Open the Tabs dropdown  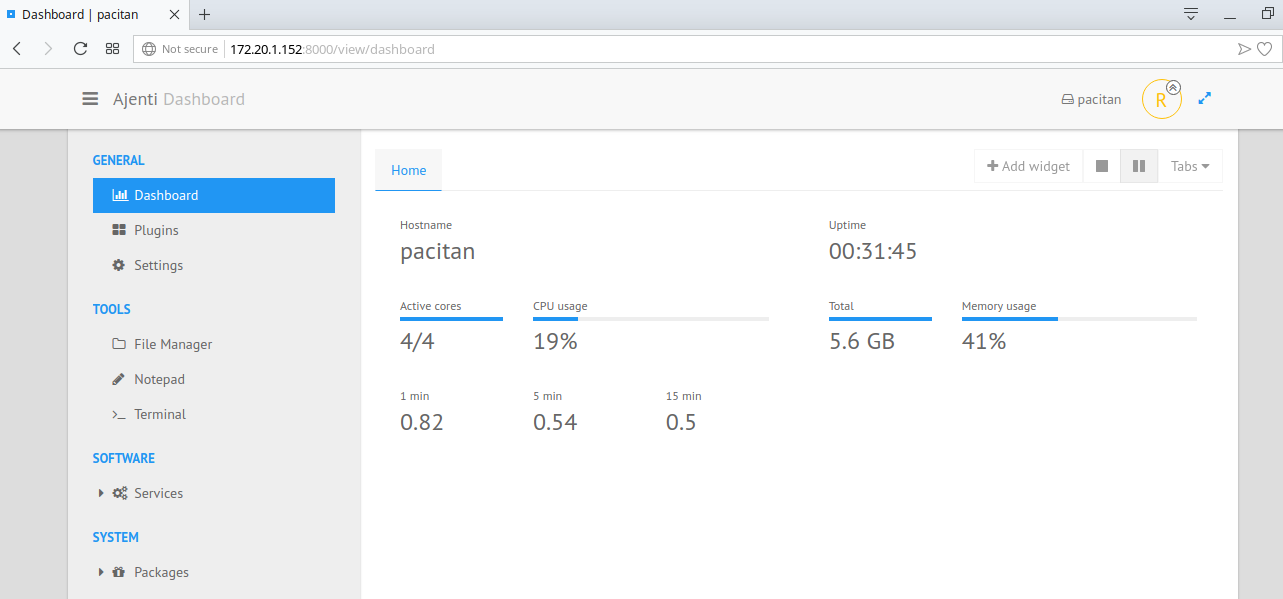(1190, 166)
